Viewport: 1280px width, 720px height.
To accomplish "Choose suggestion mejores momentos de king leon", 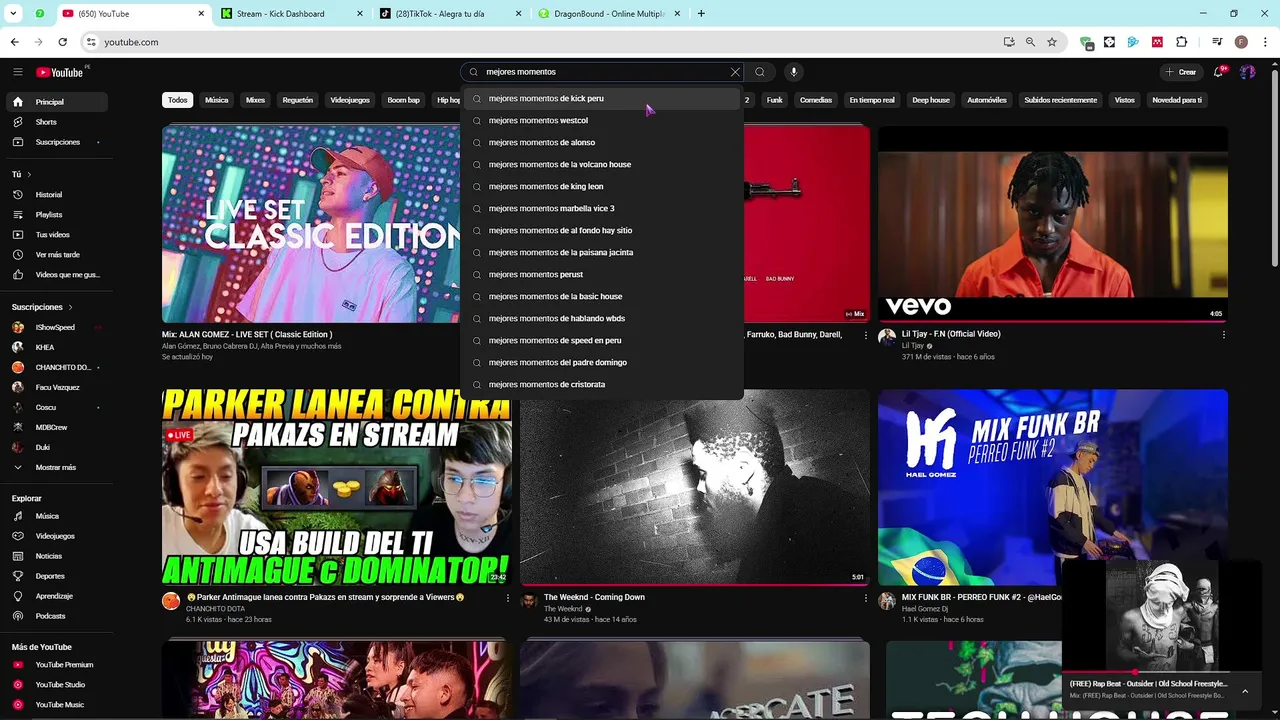I will 602,187.
